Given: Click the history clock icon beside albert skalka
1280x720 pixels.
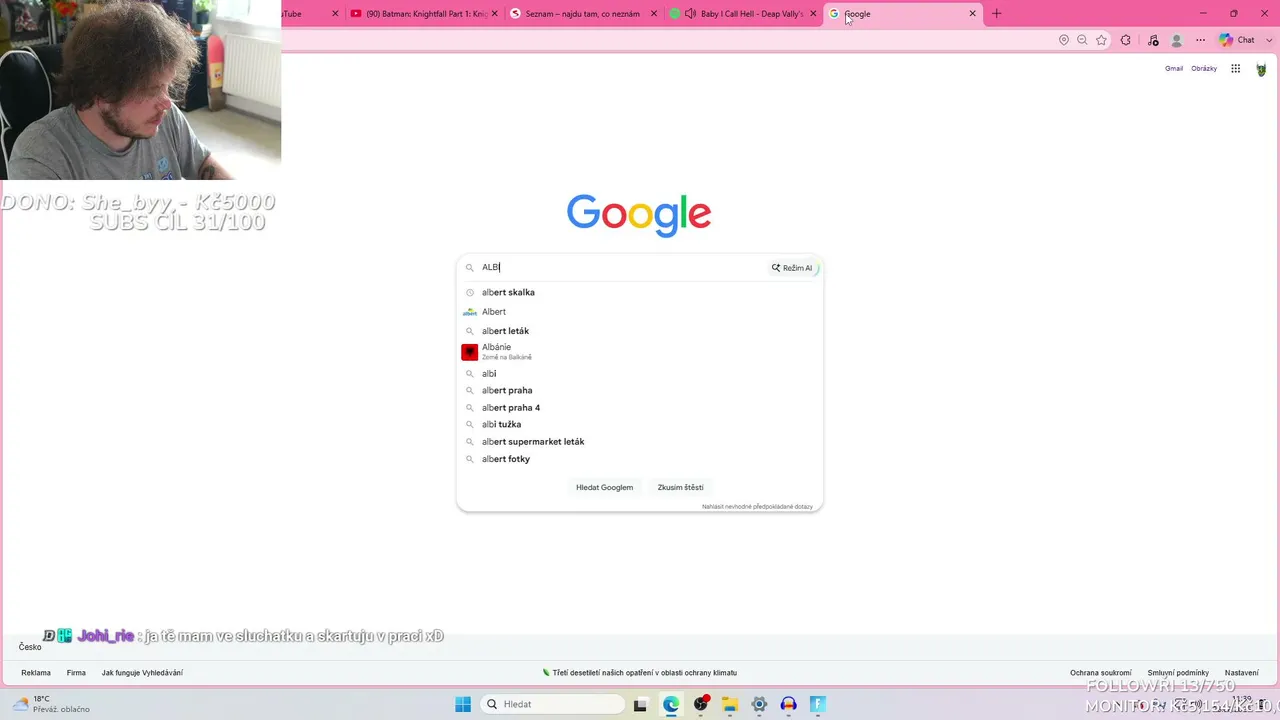Looking at the screenshot, I should tap(469, 293).
